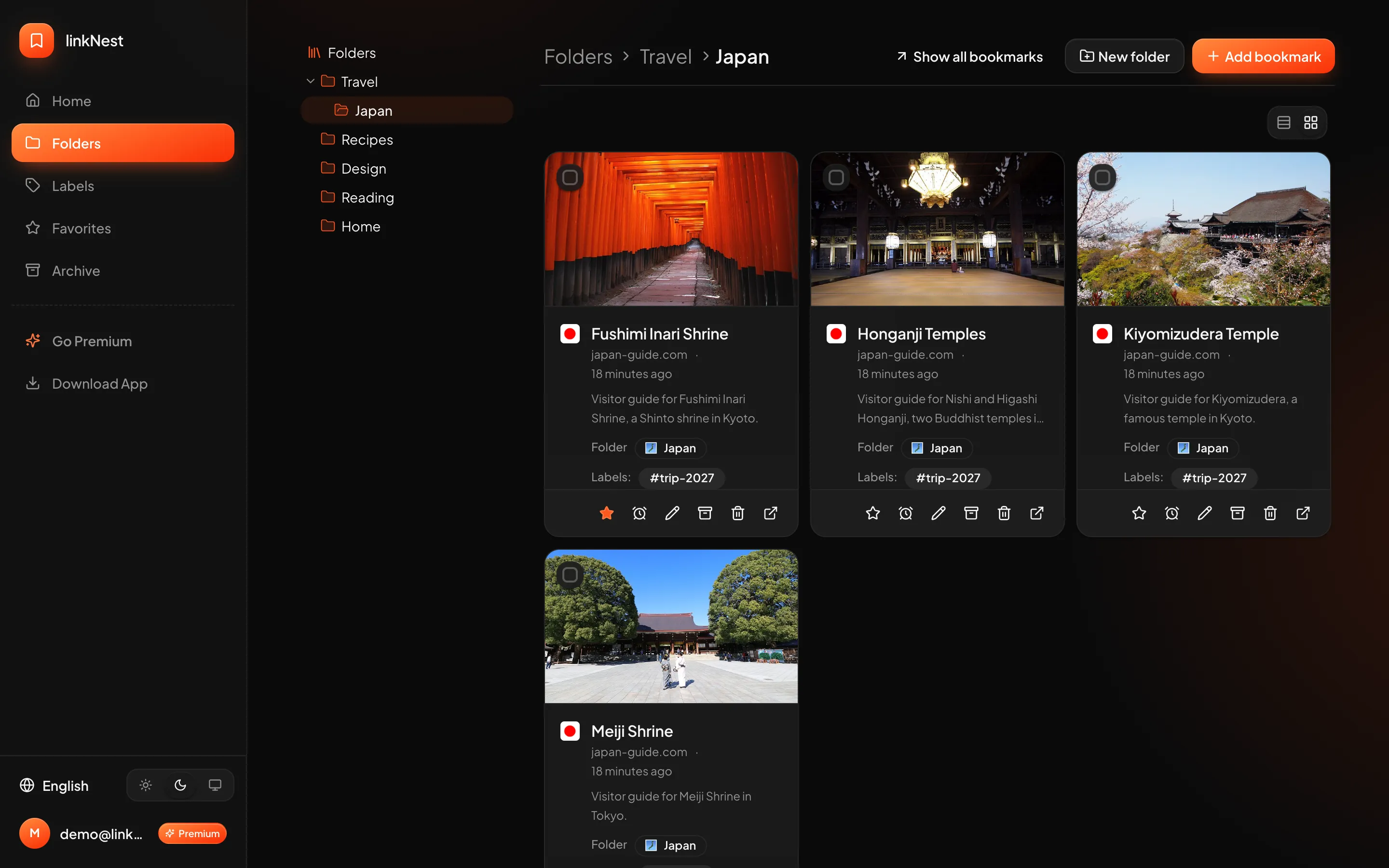Edit the Kiyomizudera Temple bookmark
This screenshot has height=868, width=1389.
tap(1204, 513)
